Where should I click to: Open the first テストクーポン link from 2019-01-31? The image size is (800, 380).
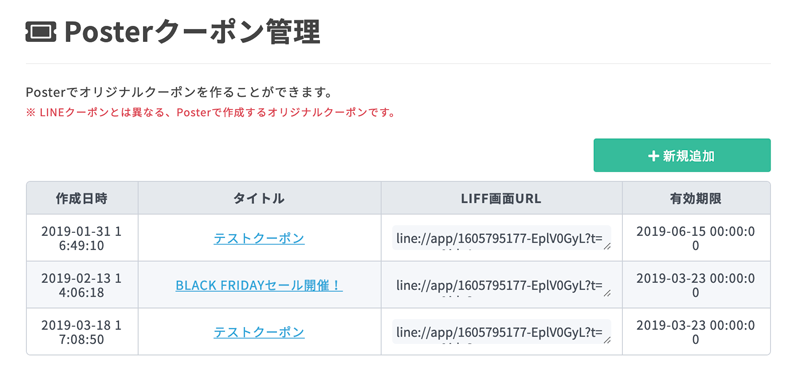[259, 238]
